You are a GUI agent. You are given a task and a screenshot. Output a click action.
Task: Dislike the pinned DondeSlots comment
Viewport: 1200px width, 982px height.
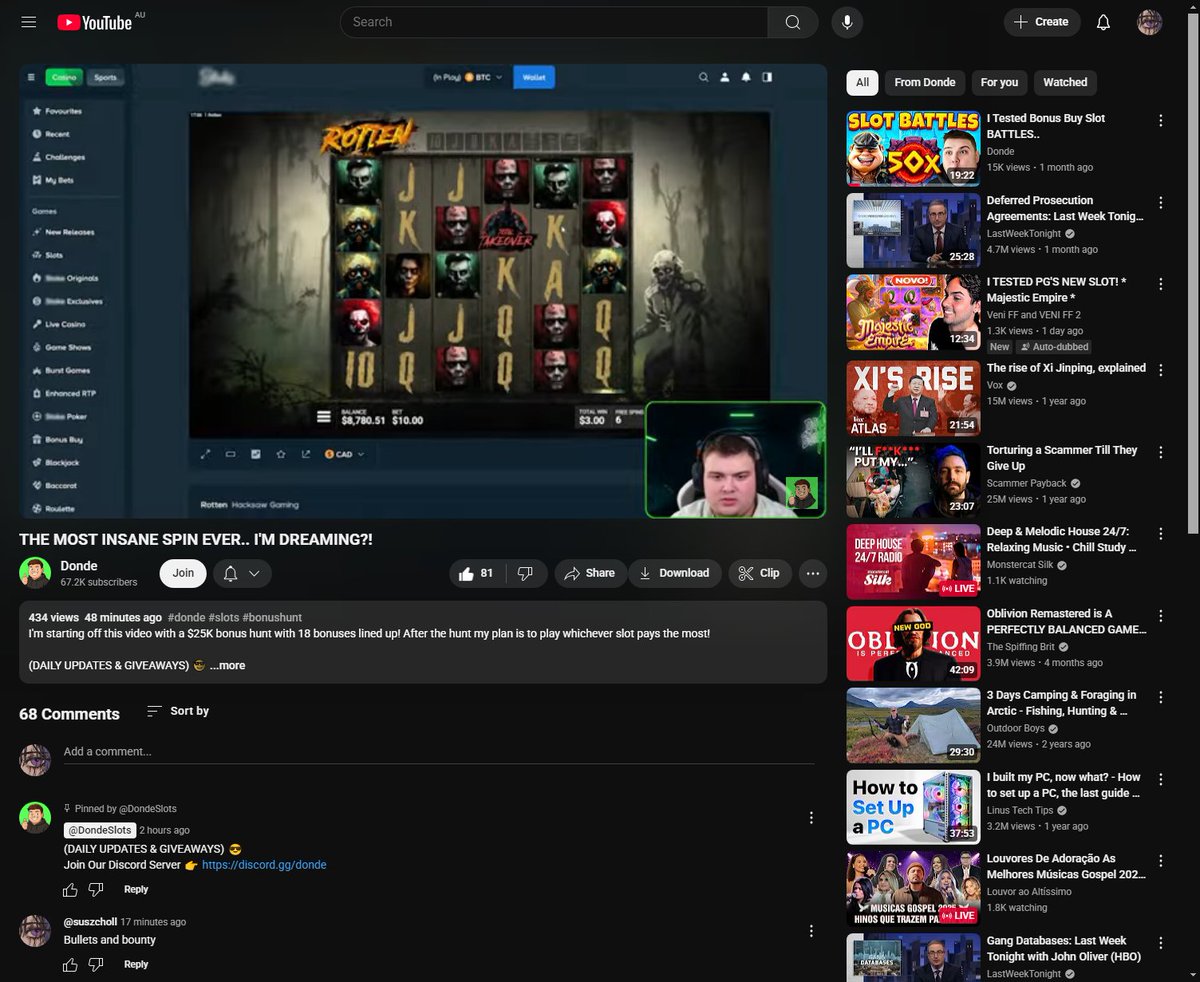[x=96, y=889]
